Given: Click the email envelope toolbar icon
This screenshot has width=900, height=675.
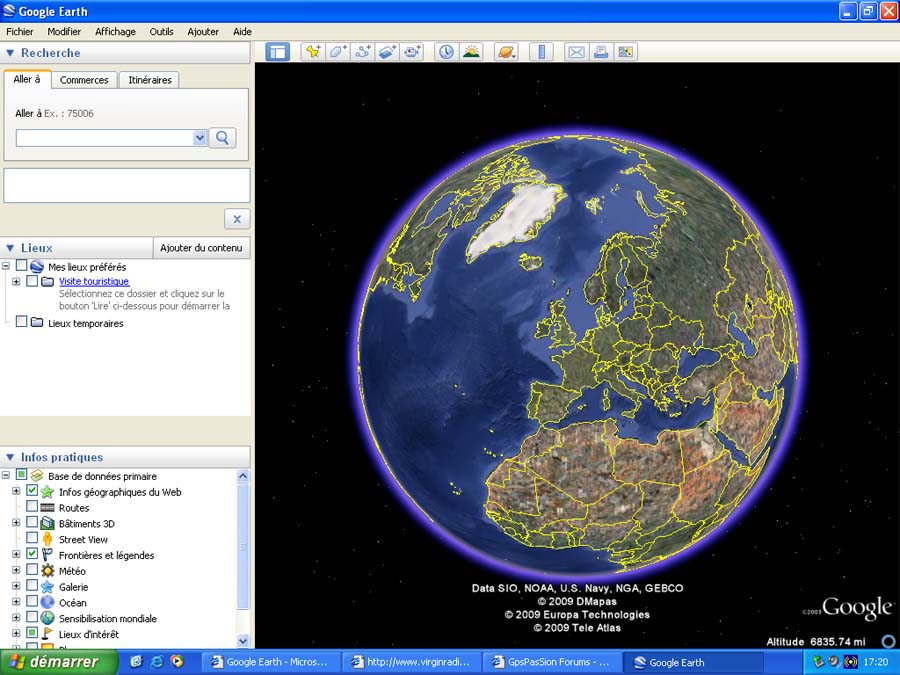Looking at the screenshot, I should (x=576, y=52).
